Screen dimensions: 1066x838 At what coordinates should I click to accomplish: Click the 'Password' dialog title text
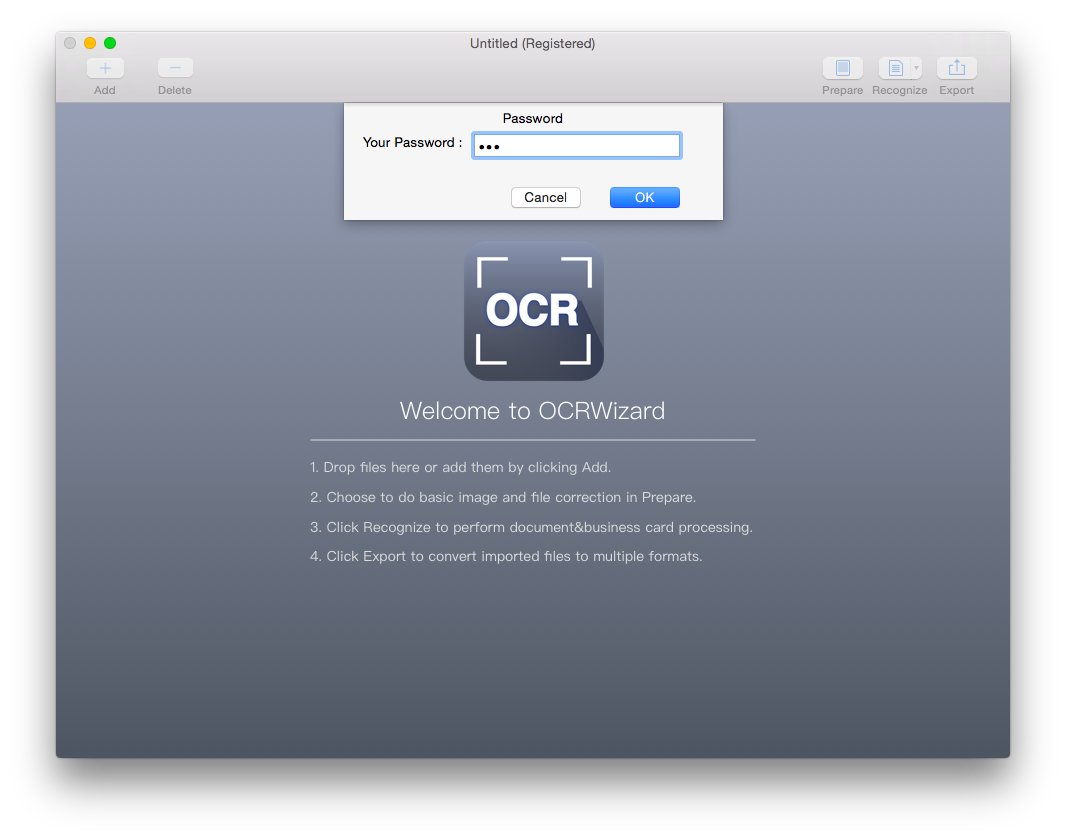tap(532, 118)
